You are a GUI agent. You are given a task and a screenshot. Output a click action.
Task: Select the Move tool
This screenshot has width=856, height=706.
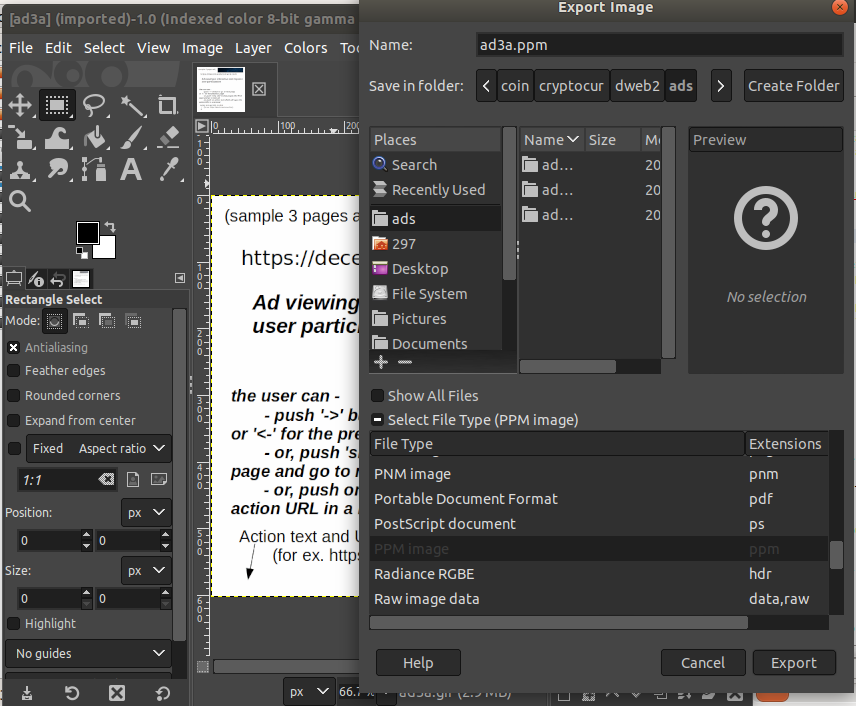[21, 104]
